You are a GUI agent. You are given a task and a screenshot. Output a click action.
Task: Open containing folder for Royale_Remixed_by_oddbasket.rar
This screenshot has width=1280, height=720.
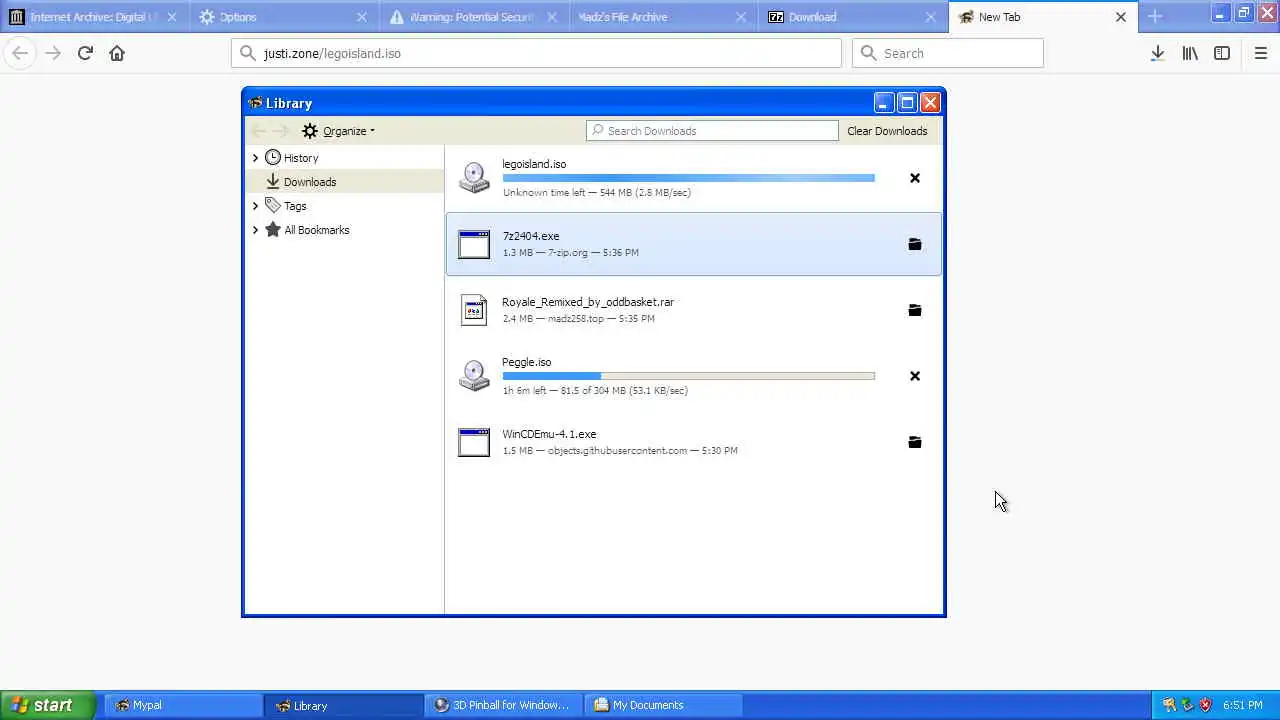[x=914, y=310]
